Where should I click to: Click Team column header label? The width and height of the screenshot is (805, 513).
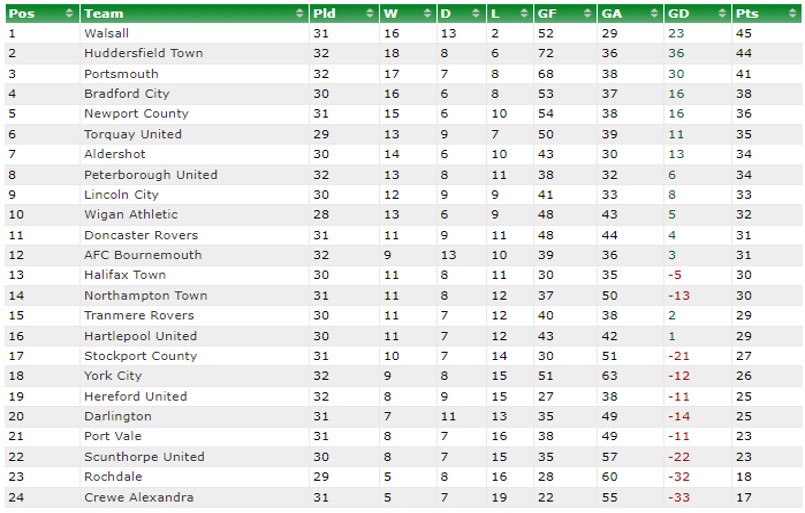[x=104, y=13]
